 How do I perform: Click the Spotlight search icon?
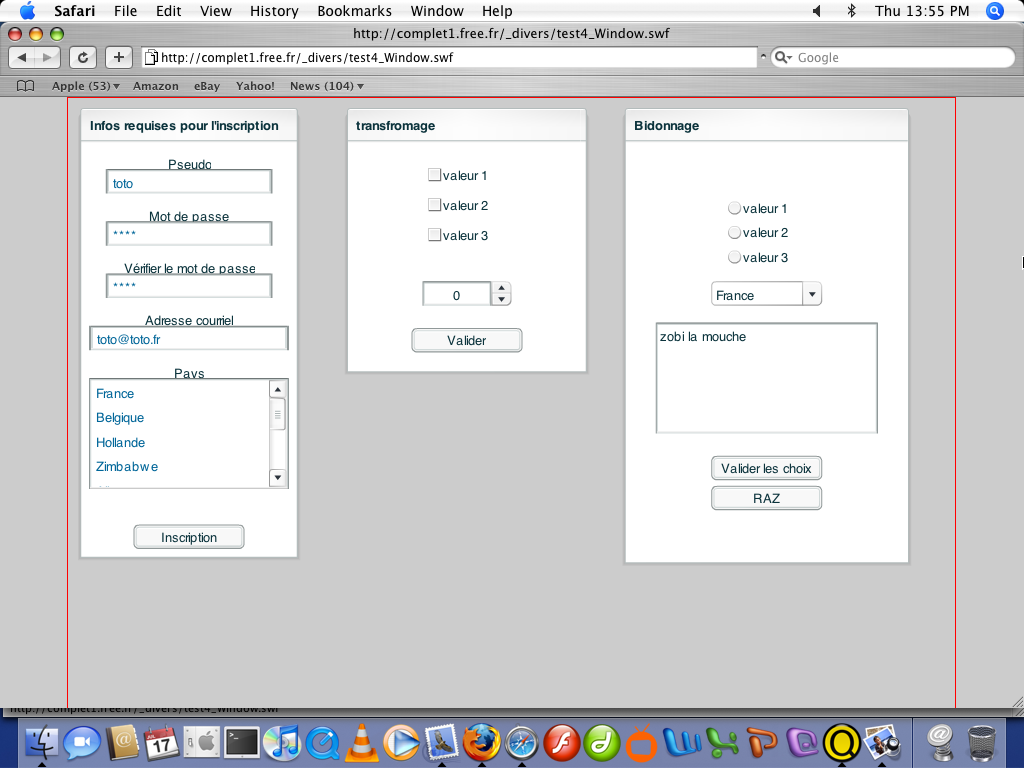995,11
